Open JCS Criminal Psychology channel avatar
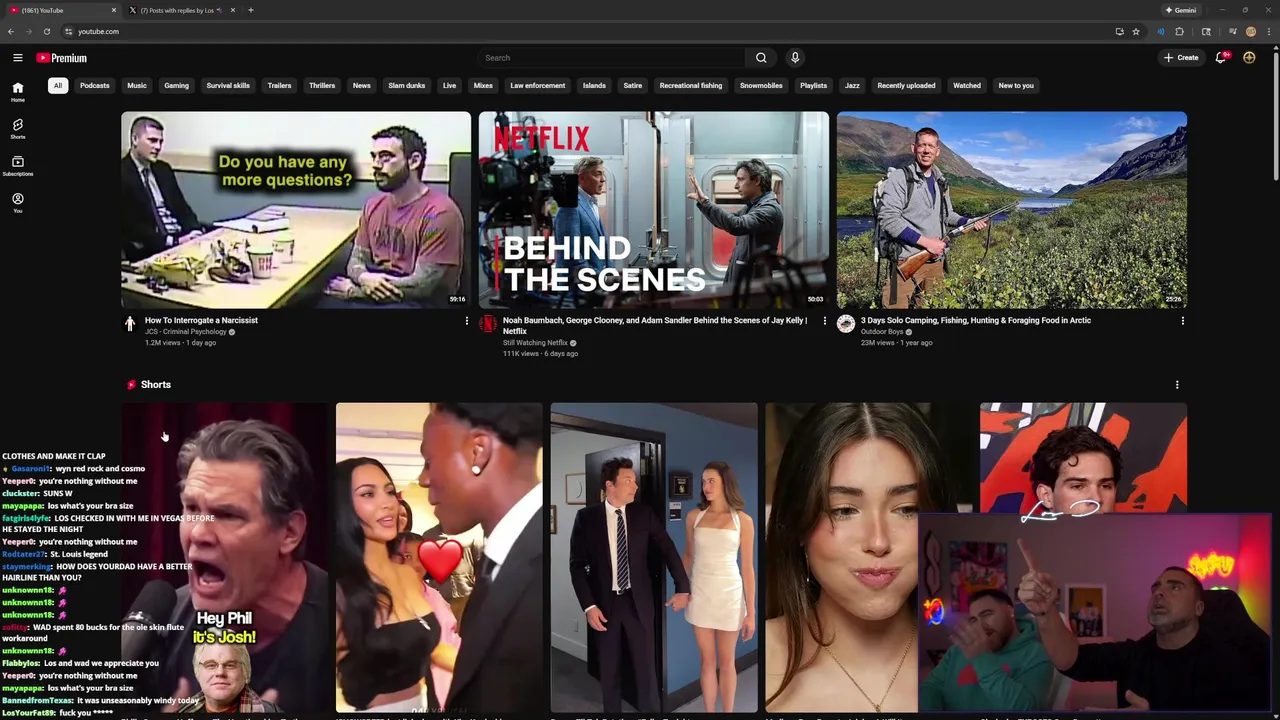 pos(130,324)
